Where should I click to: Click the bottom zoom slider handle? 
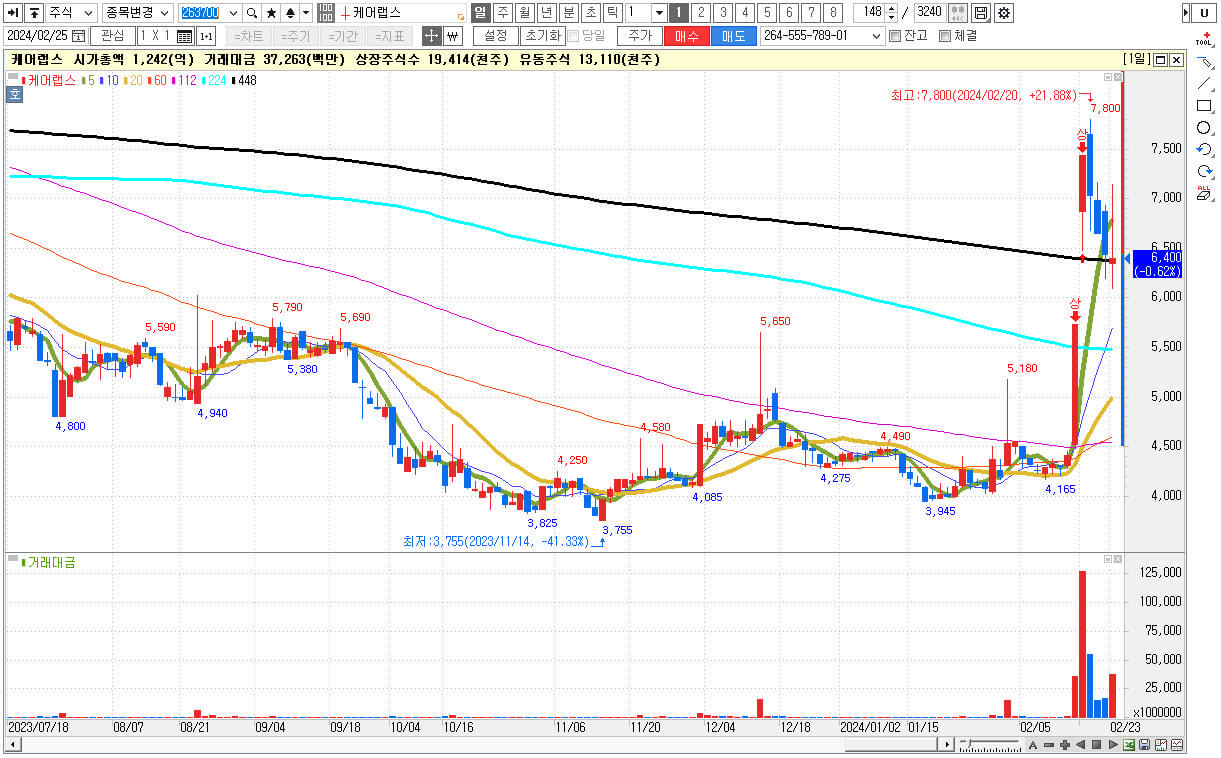point(969,744)
